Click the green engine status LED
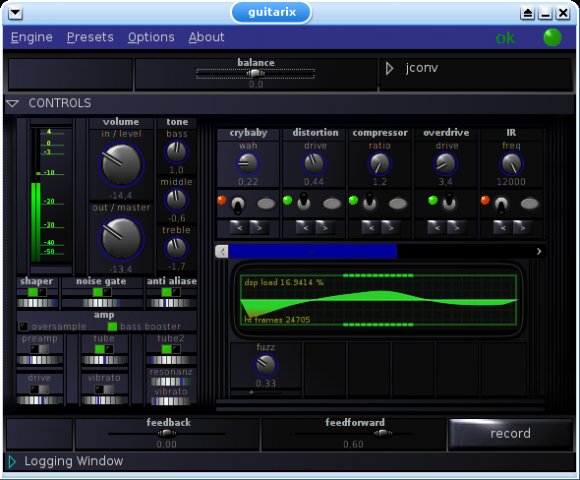Image resolution: width=580 pixels, height=480 pixels. click(552, 38)
